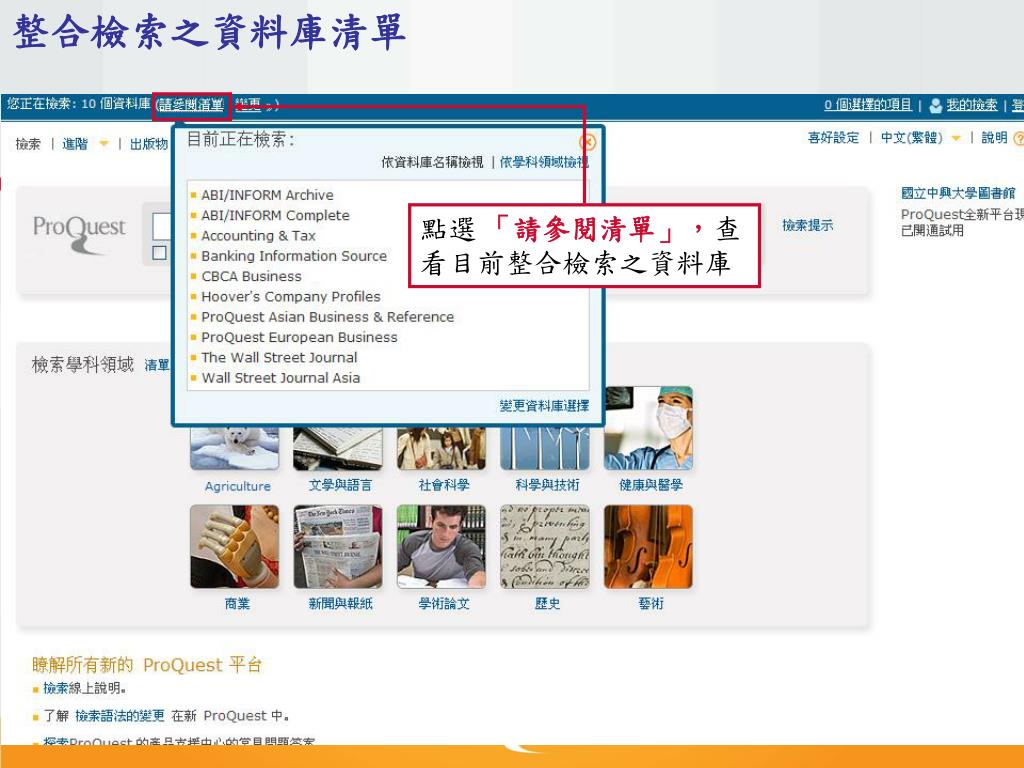This screenshot has height=768, width=1024.
Task: Open the 檢索語法的變更 link
Action: (120, 716)
